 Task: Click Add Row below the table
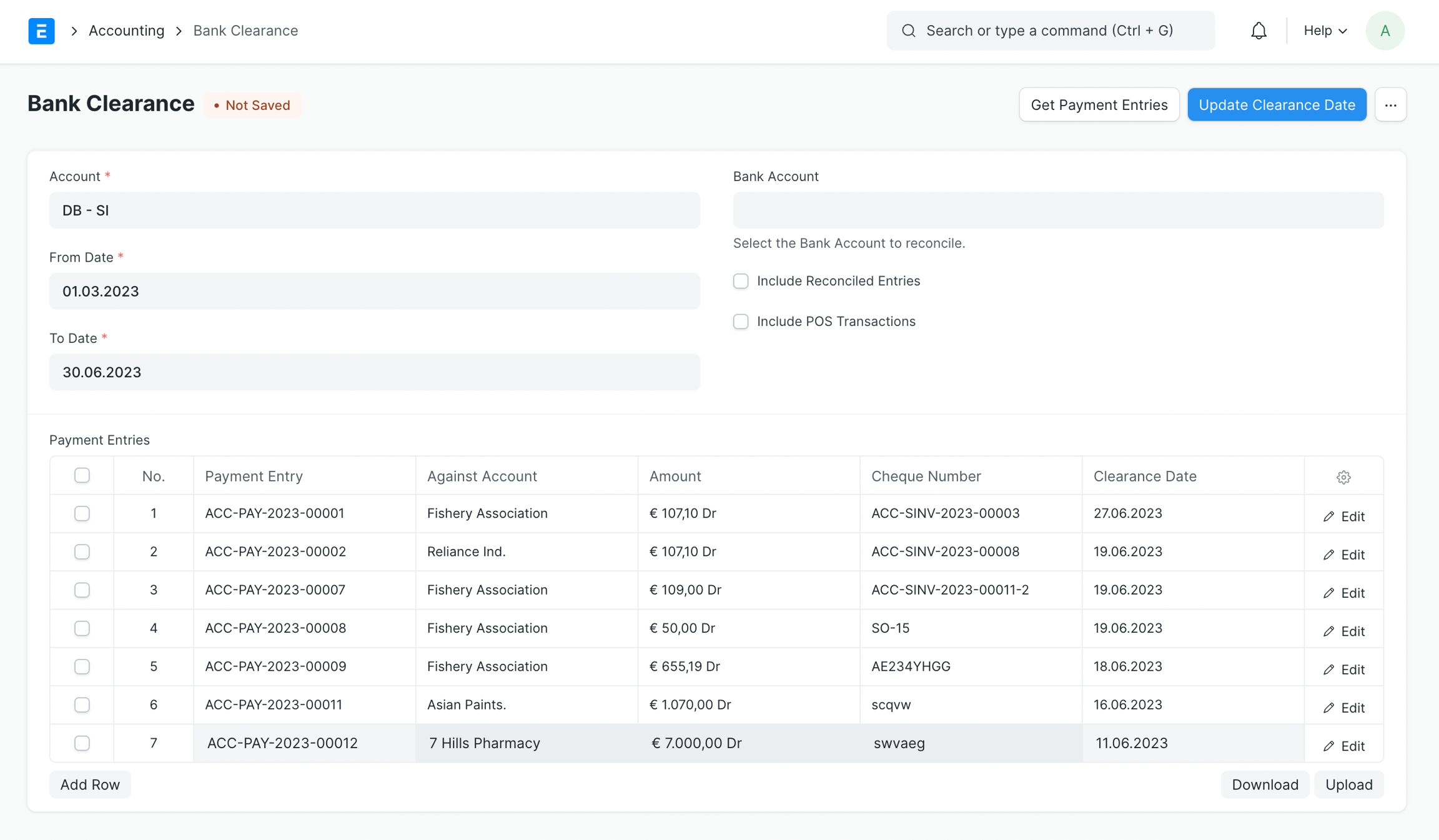point(90,784)
